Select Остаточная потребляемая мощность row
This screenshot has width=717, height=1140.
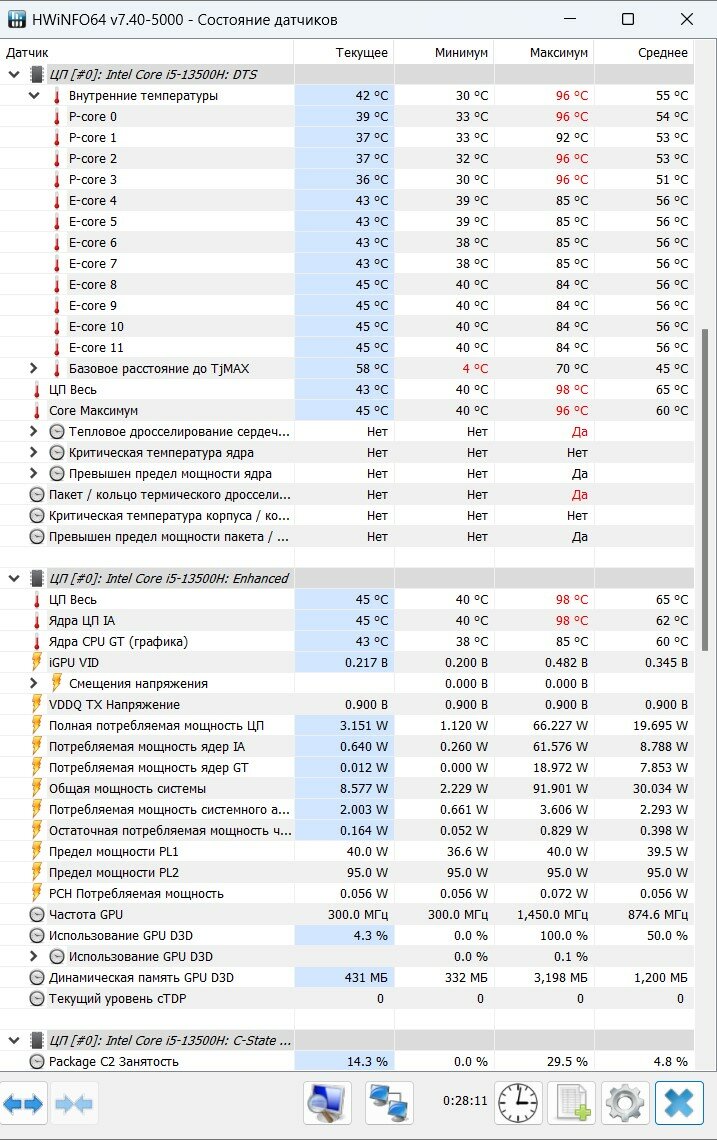point(347,830)
